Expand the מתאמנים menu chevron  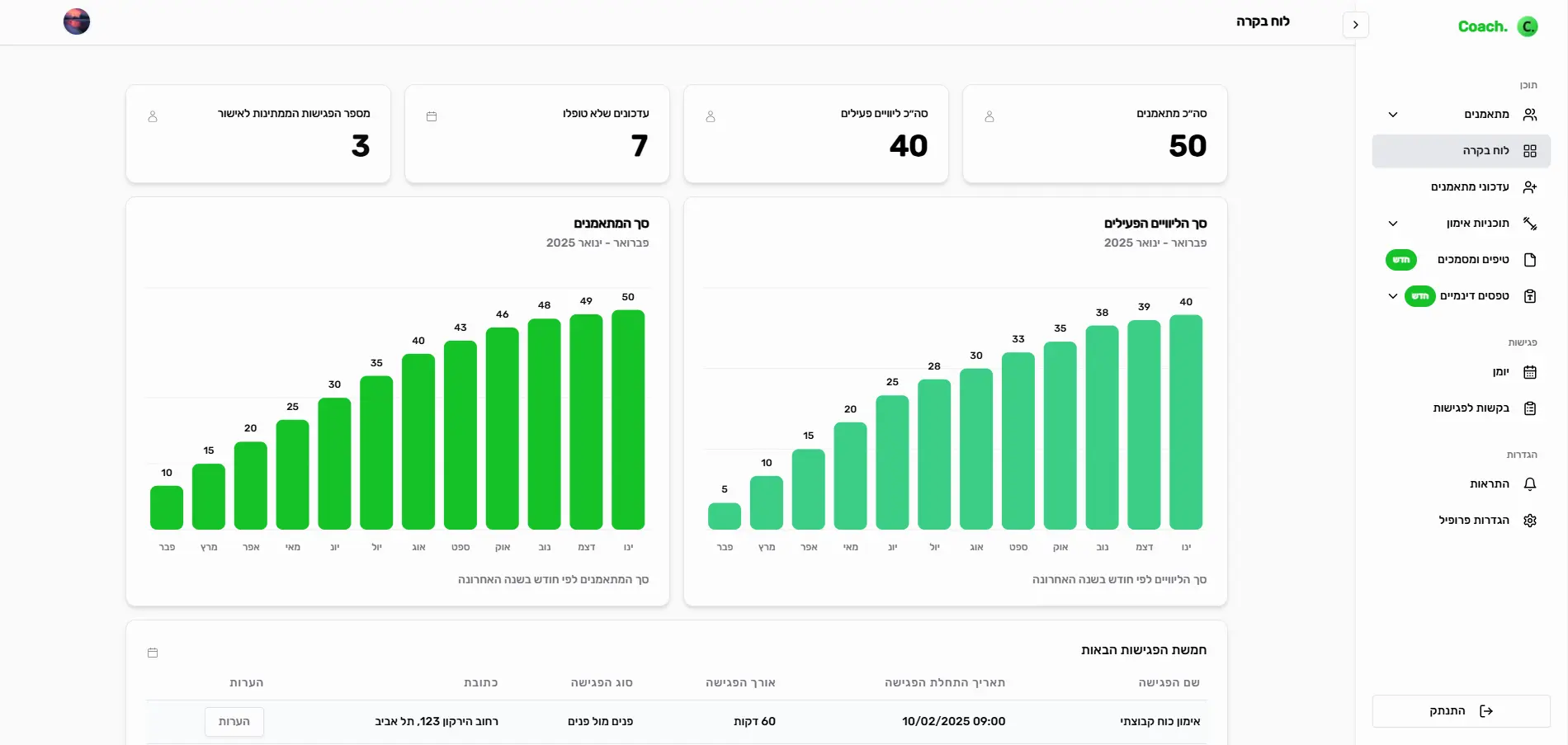click(1393, 115)
